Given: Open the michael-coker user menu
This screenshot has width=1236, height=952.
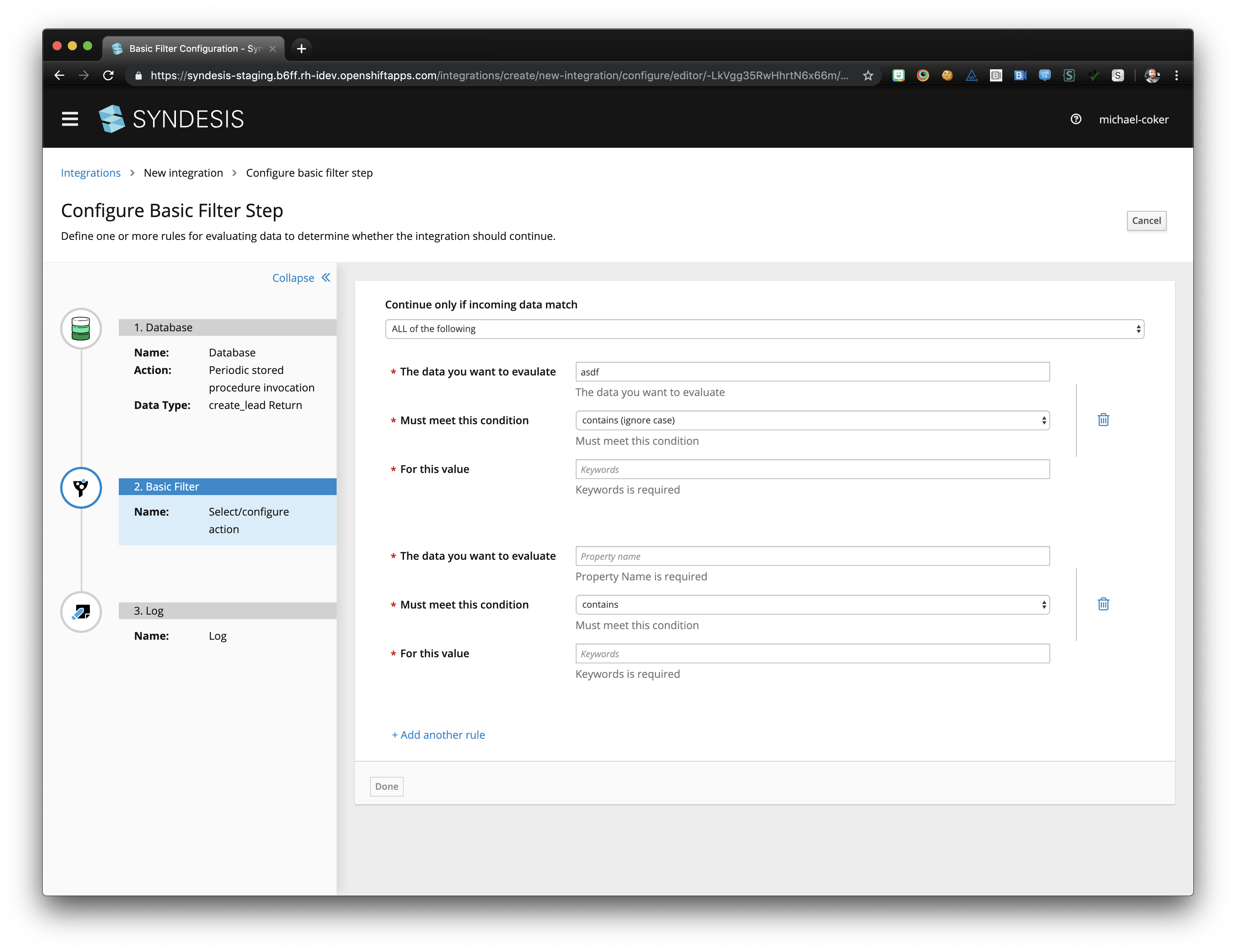Looking at the screenshot, I should coord(1134,120).
